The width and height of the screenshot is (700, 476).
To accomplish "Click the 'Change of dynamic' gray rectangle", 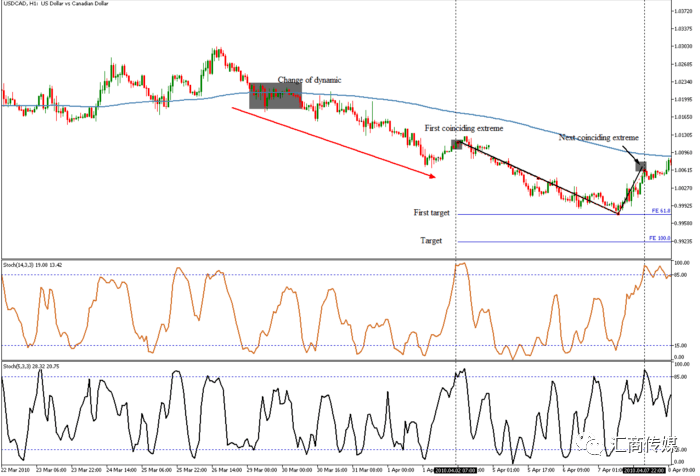I will [275, 96].
